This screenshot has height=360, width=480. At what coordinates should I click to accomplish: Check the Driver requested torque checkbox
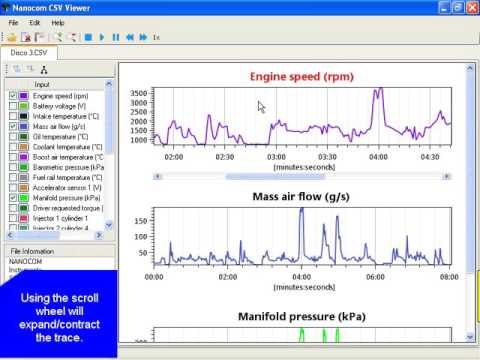point(13,208)
